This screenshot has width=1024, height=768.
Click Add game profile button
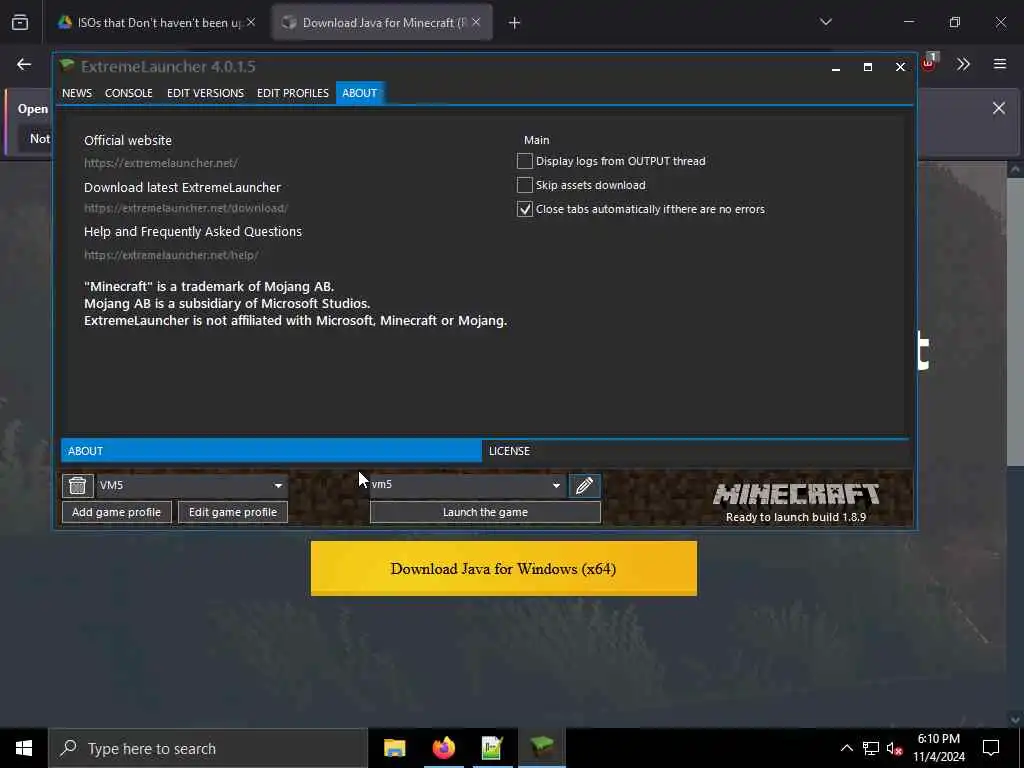coord(116,512)
